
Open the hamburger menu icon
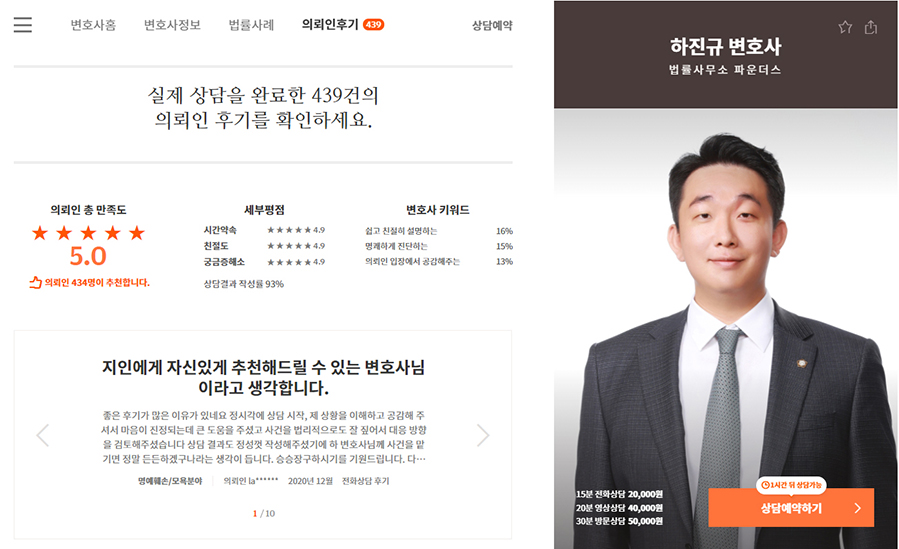(23, 25)
